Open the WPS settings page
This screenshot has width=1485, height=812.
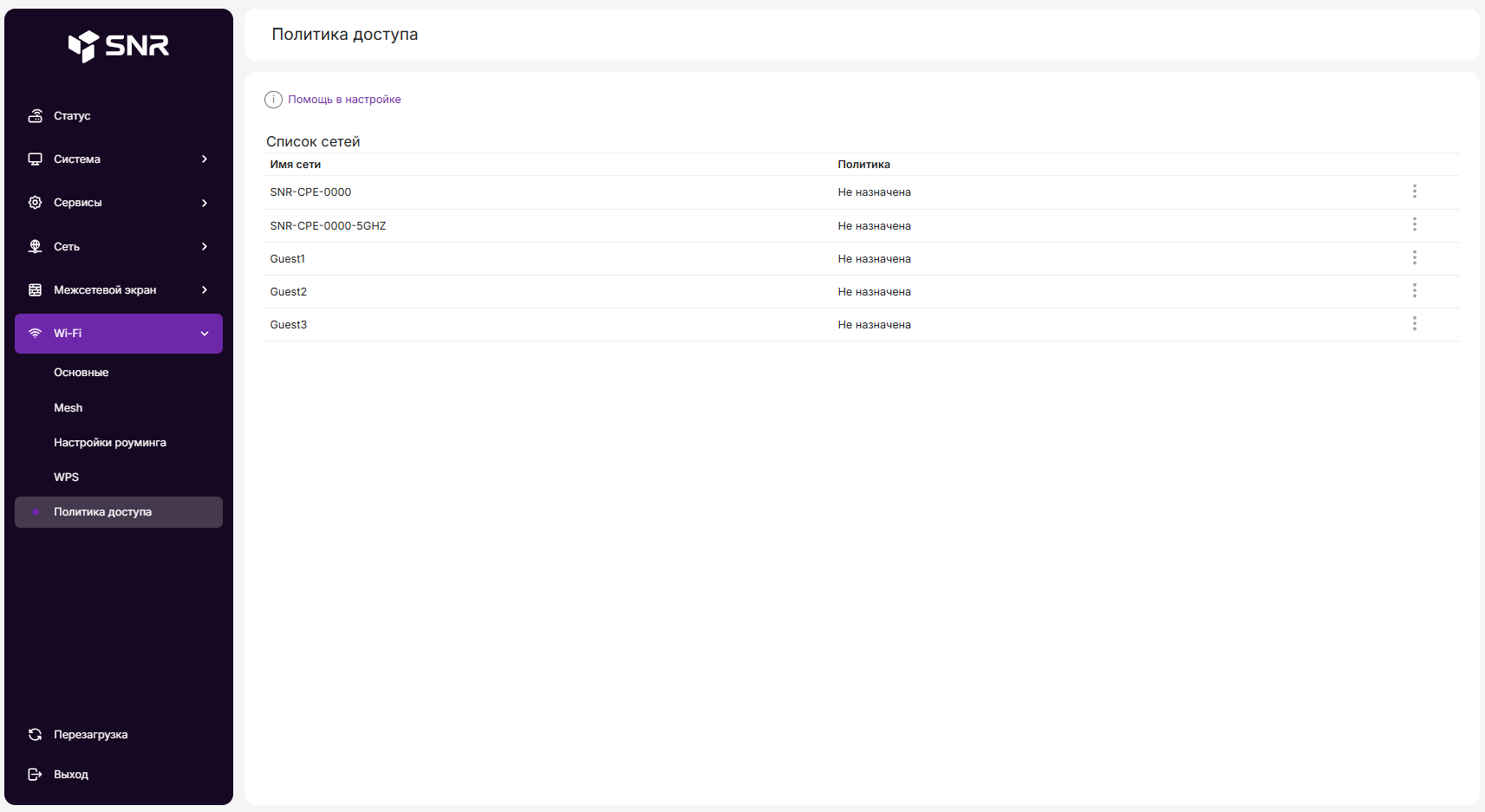[67, 477]
